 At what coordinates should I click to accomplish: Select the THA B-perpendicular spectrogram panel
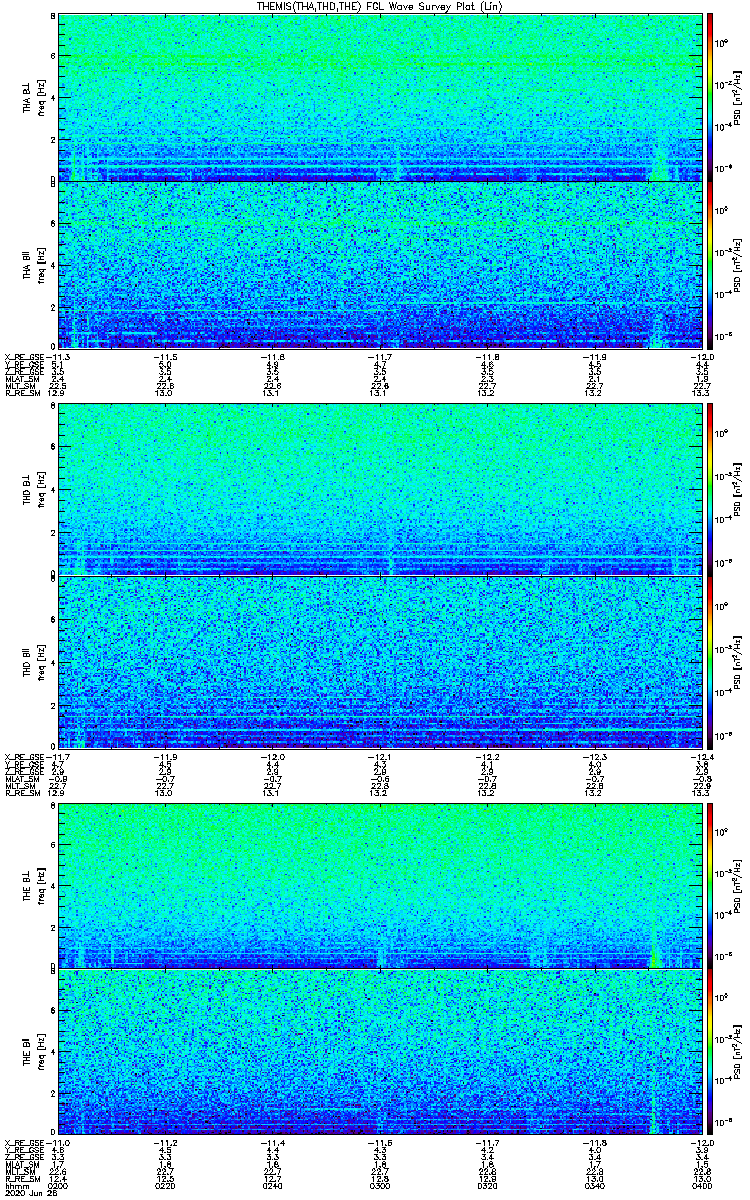[x=380, y=98]
